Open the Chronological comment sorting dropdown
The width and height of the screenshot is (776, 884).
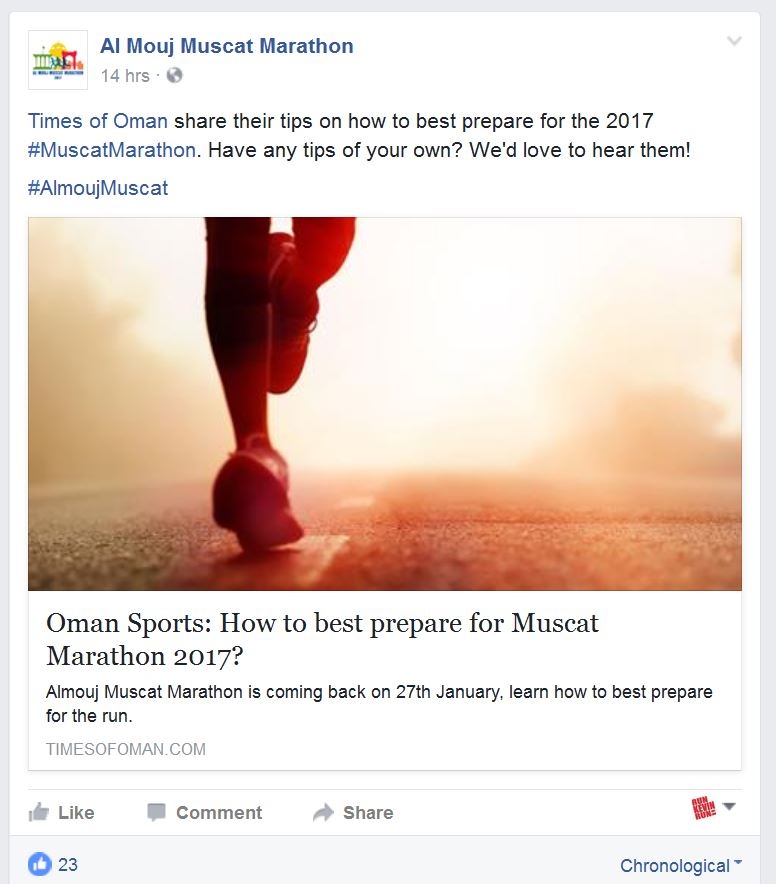coord(681,865)
